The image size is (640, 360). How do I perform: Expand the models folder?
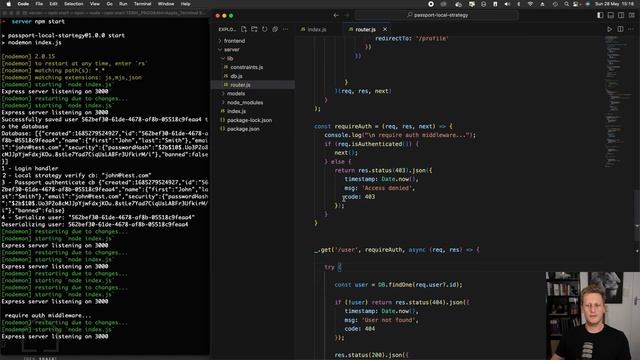point(236,93)
